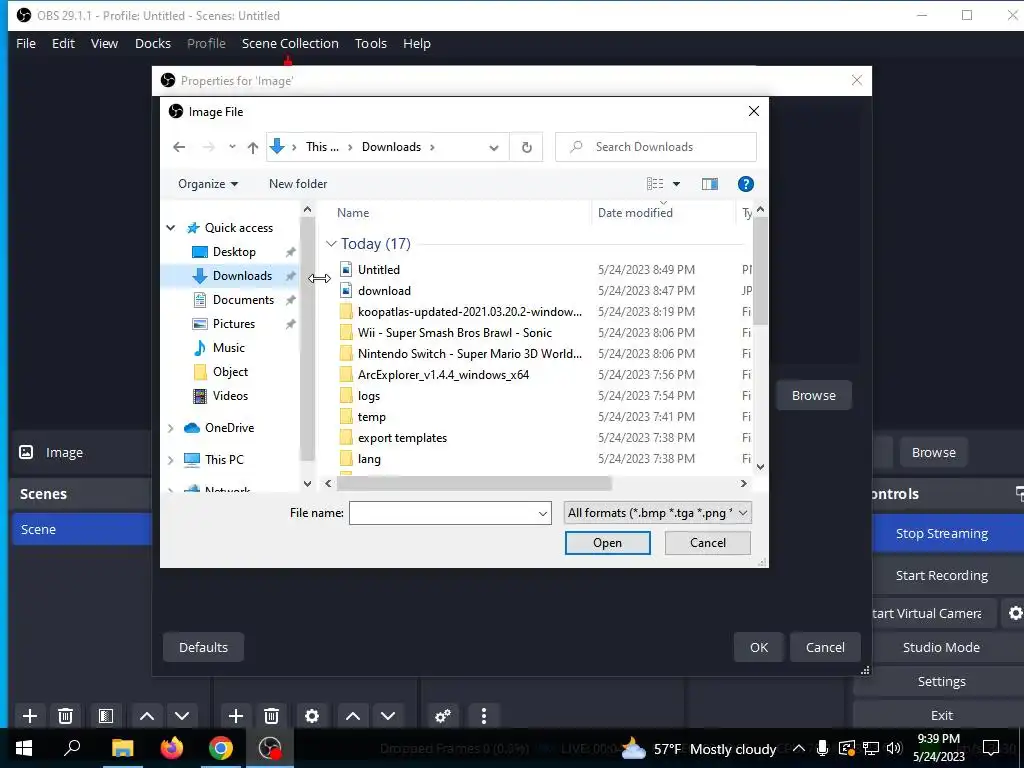Select the koopatlas-updated folder
The height and width of the screenshot is (768, 1024).
tap(470, 312)
